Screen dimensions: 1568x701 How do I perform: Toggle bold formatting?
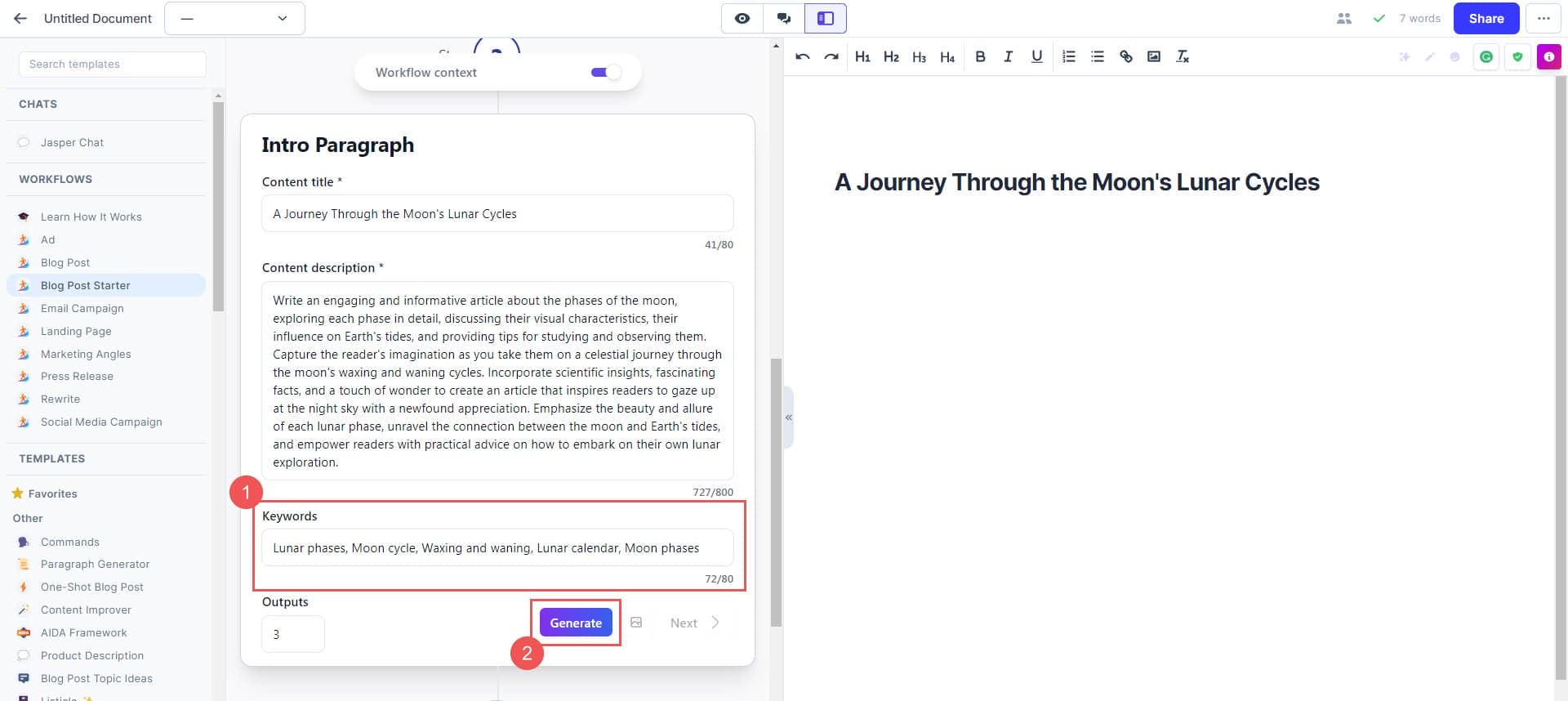click(980, 56)
